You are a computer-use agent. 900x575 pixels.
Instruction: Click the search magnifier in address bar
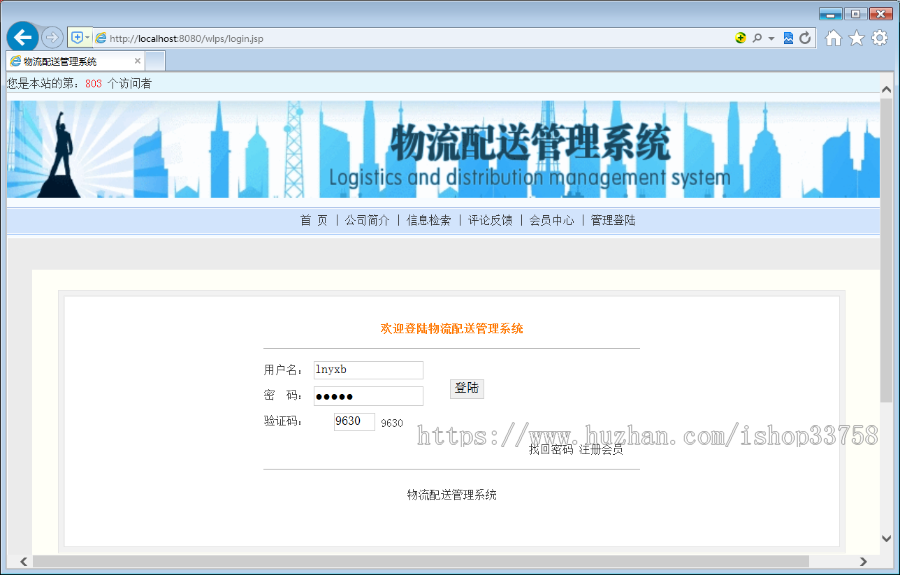tap(757, 38)
